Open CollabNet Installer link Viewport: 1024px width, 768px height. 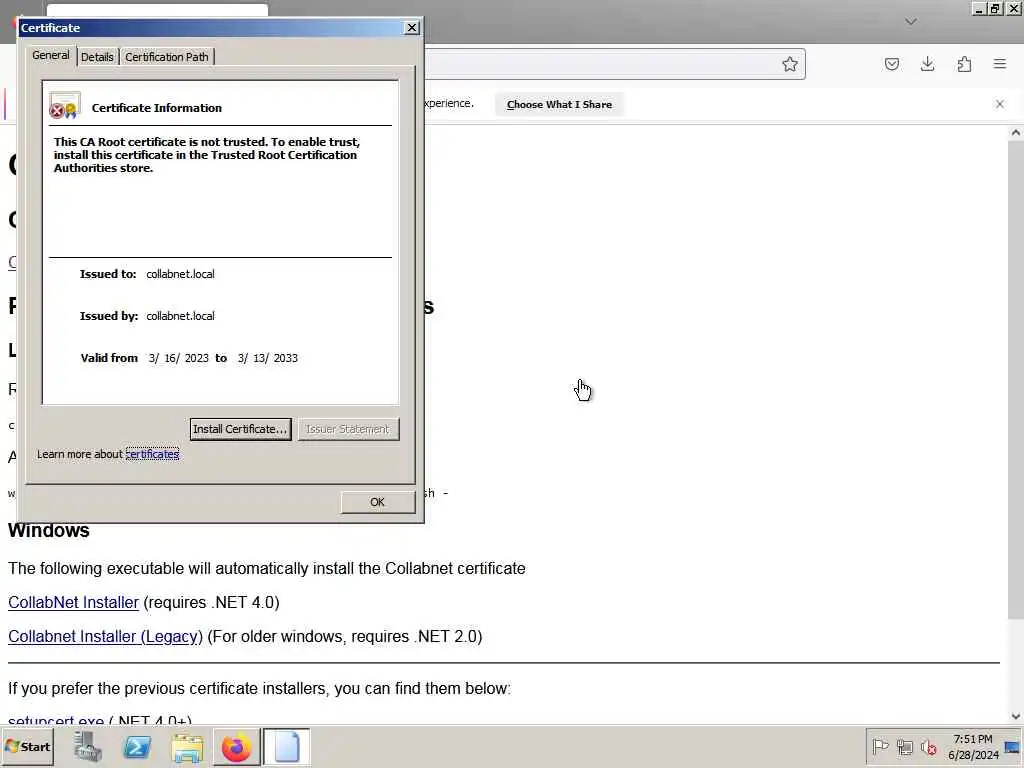coord(73,602)
